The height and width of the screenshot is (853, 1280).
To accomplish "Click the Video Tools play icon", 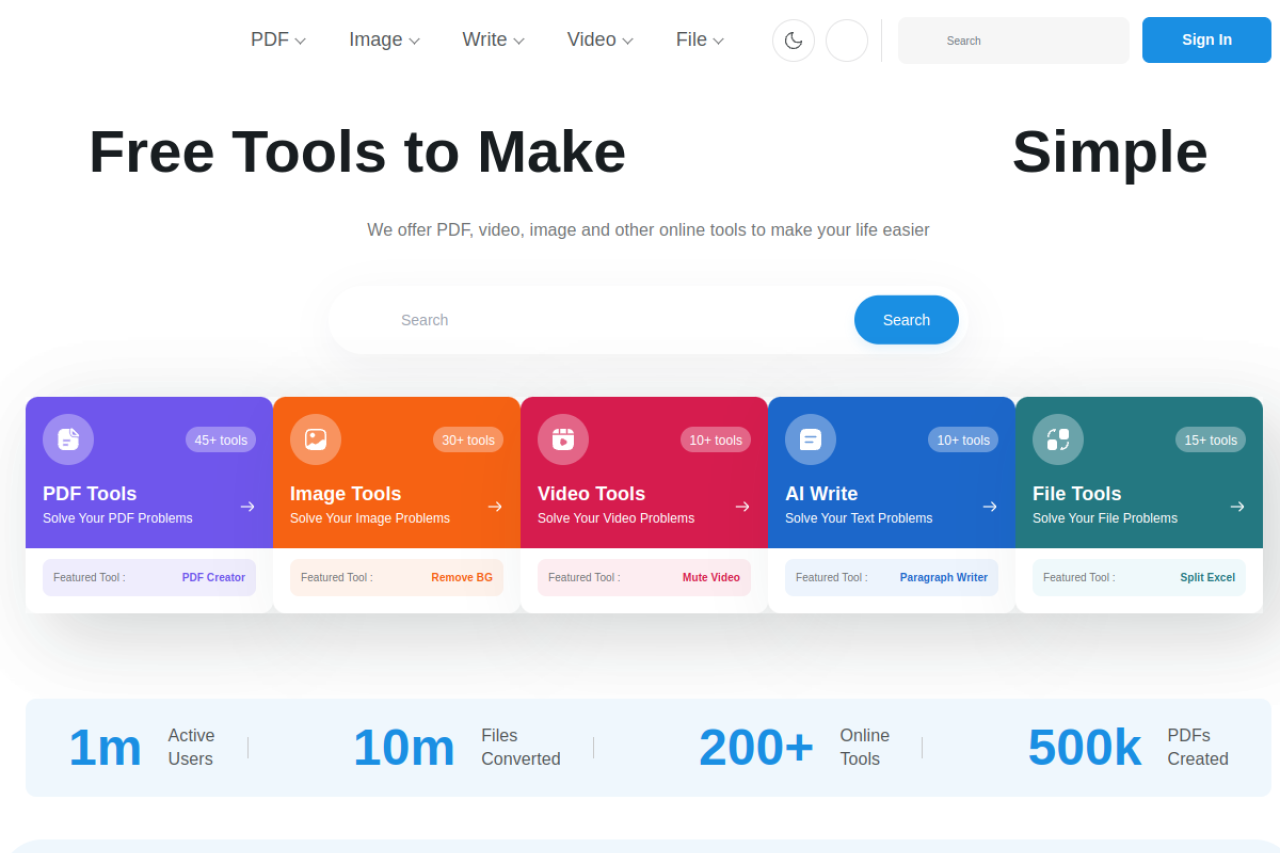I will (563, 439).
